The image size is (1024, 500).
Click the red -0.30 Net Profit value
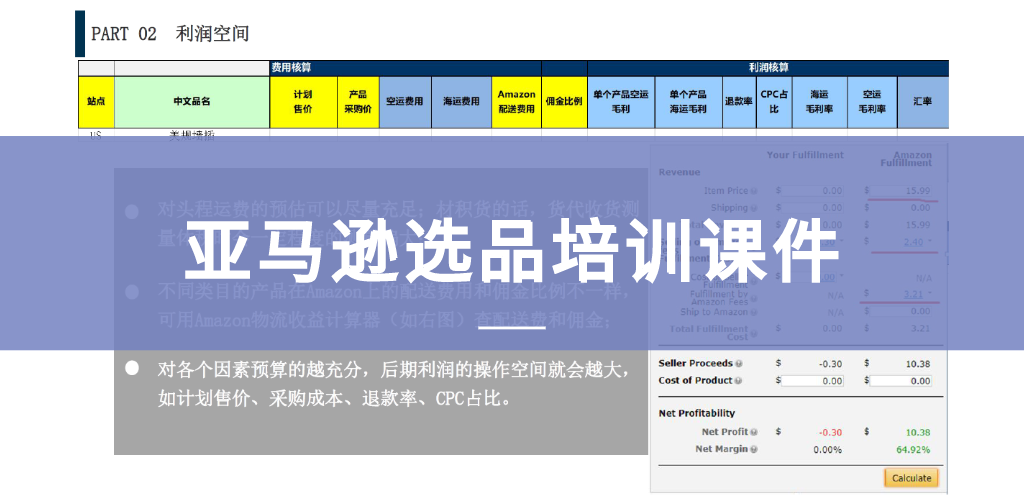pos(830,432)
